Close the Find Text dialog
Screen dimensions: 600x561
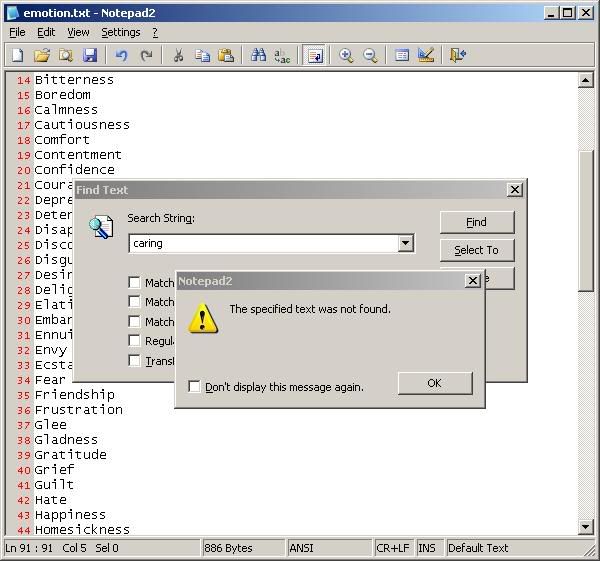coord(515,189)
